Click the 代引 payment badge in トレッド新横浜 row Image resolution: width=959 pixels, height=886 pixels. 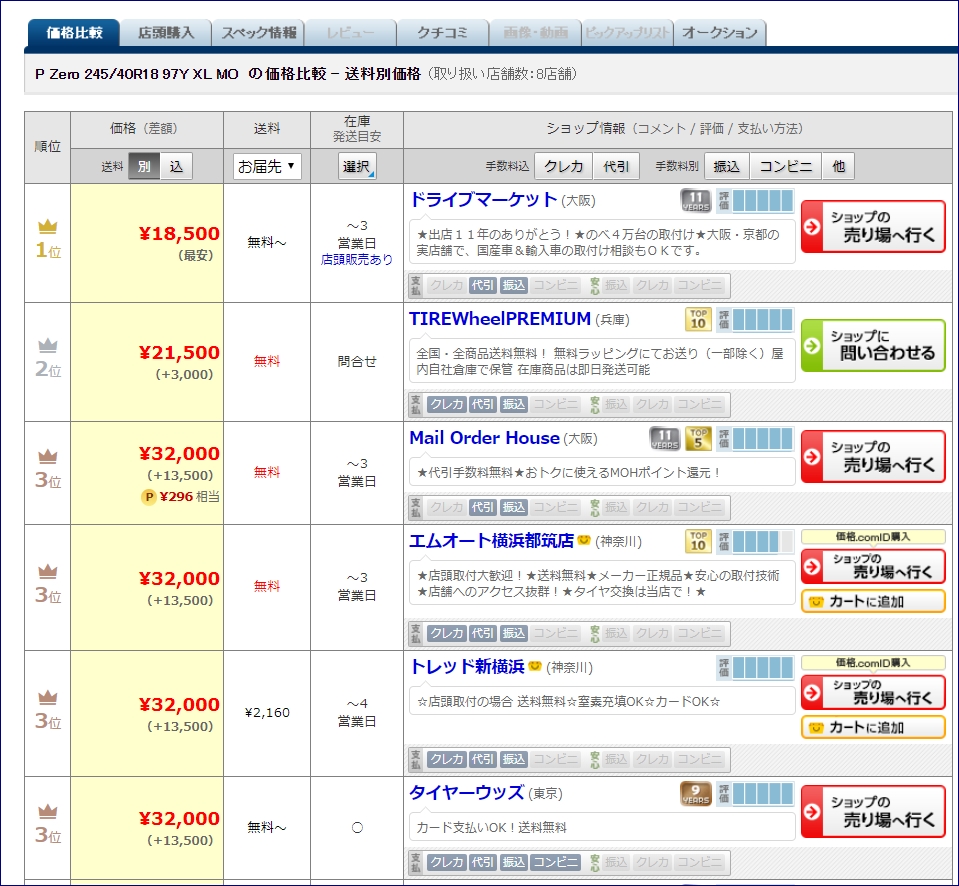[x=483, y=759]
